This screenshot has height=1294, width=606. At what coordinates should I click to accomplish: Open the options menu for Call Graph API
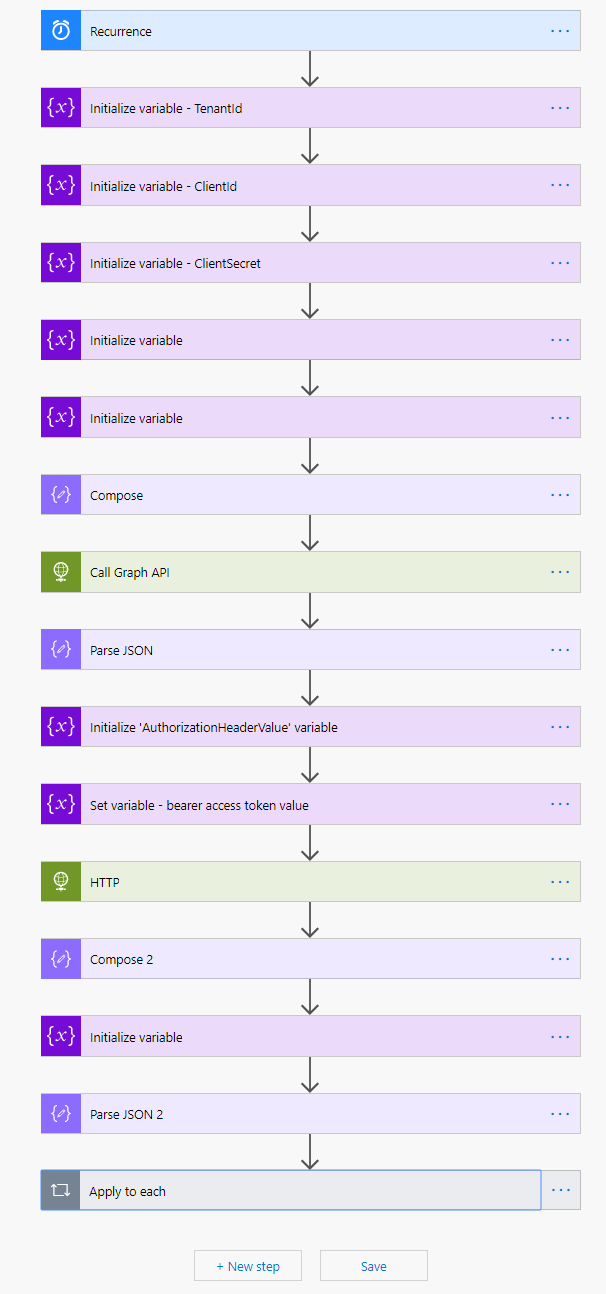pos(560,571)
